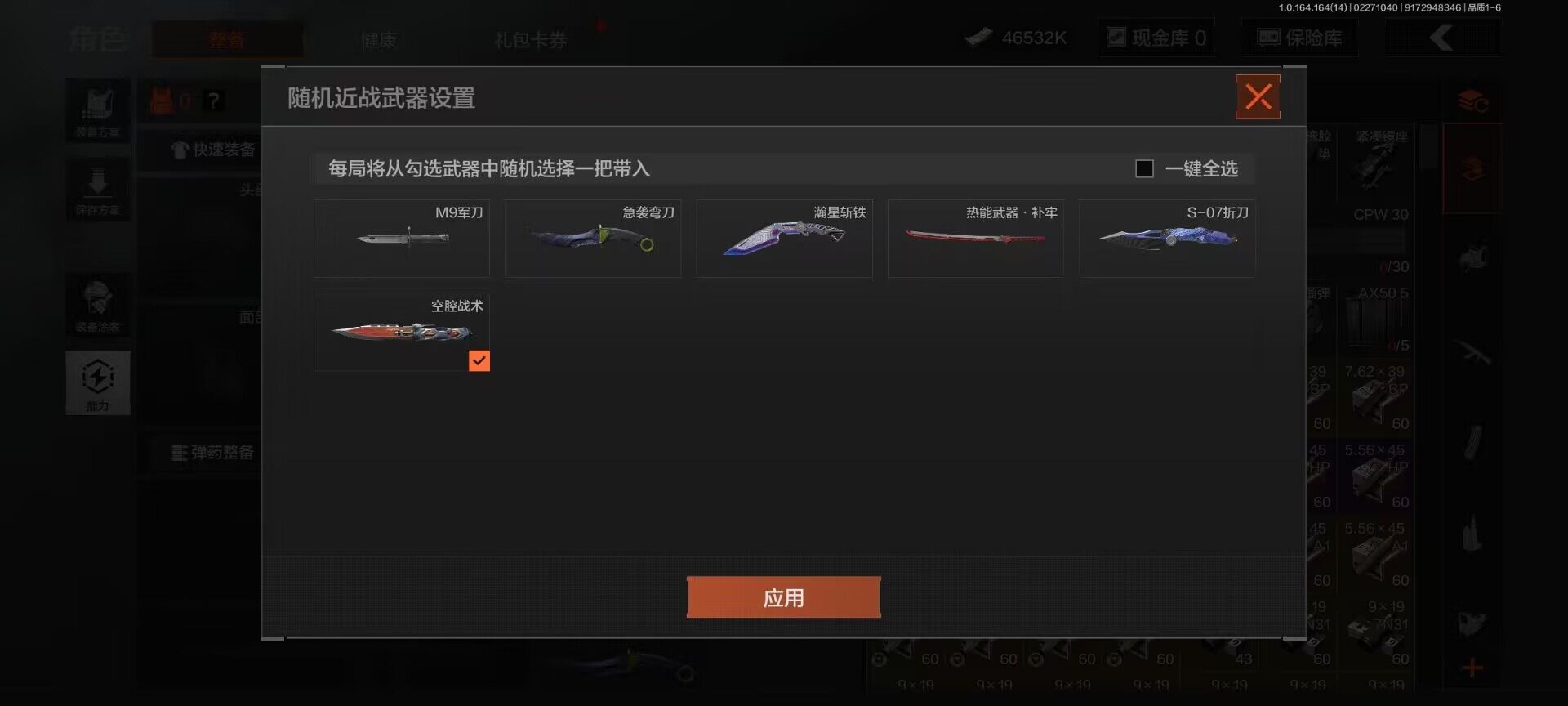
Task: Click the 保存方案 download icon
Action: click(98, 190)
